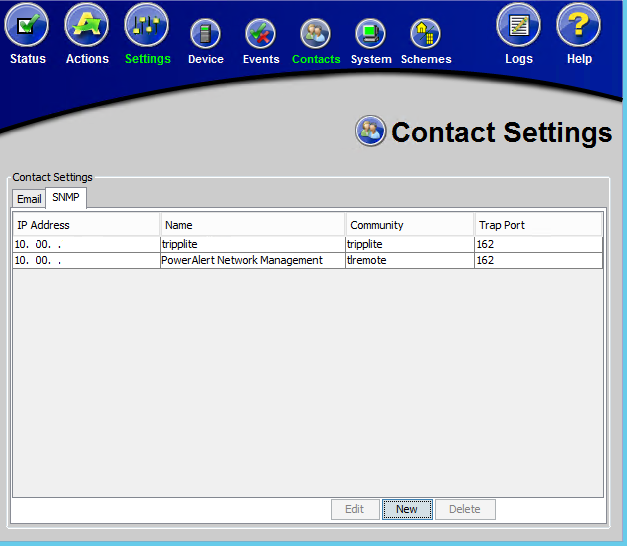Open Contacts settings people icon
This screenshot has width=627, height=546.
(315, 34)
